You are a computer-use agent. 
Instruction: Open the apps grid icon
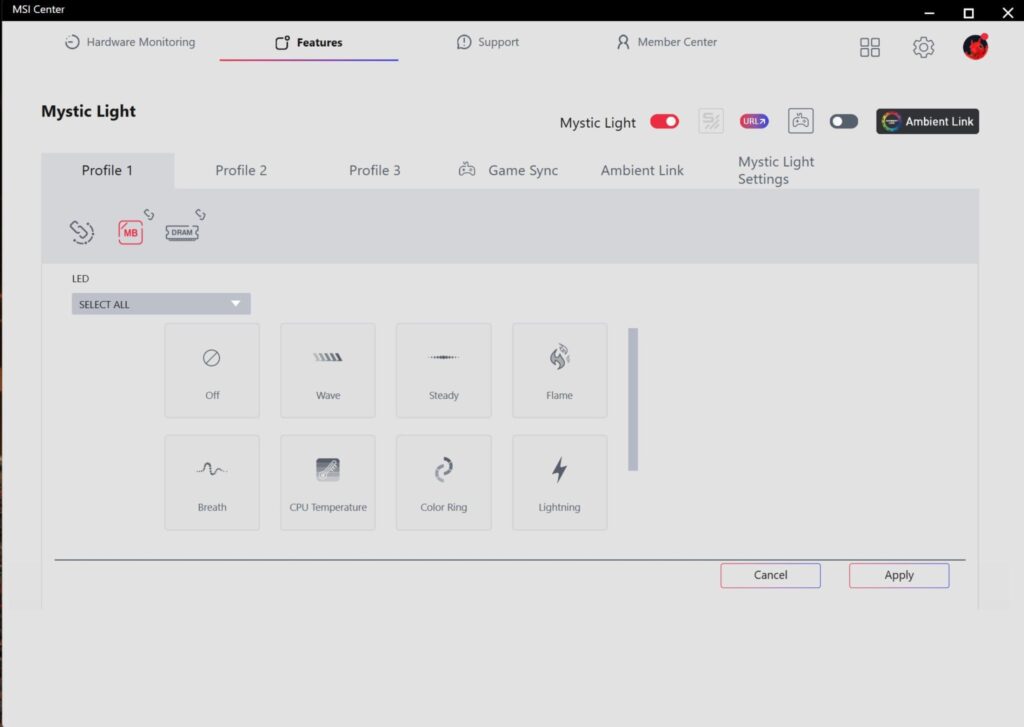coord(870,47)
